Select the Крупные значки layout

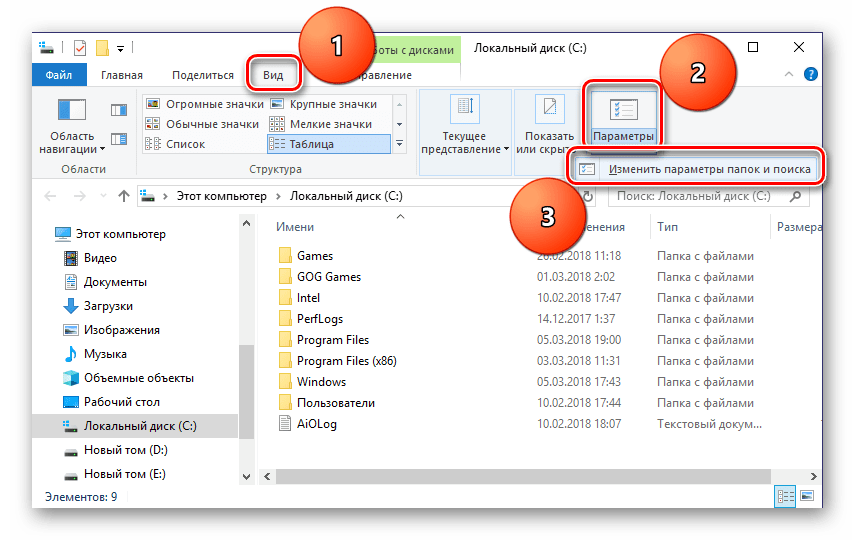coord(324,104)
